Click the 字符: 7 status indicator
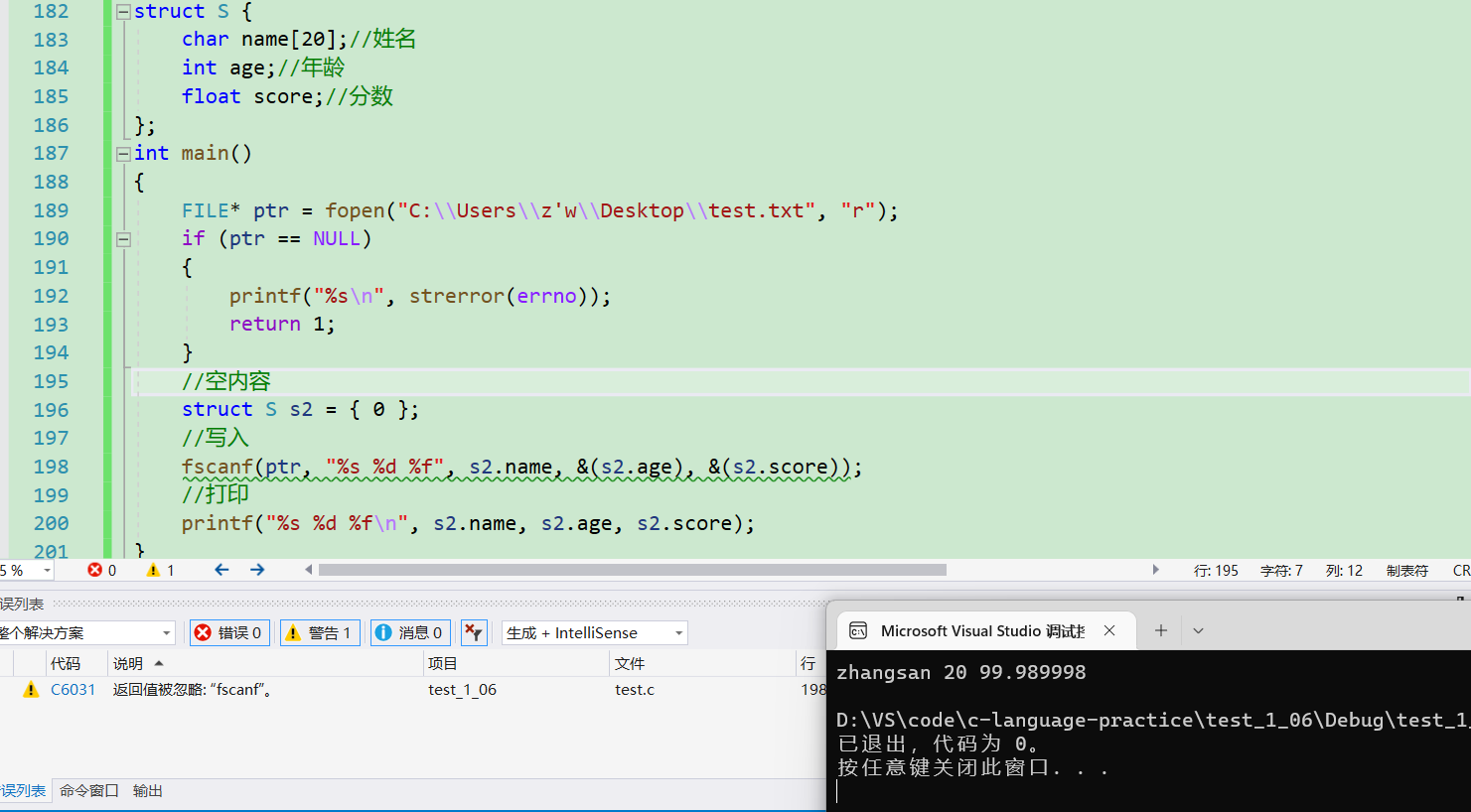Screen dimensions: 1471x812 [x=1281, y=571]
